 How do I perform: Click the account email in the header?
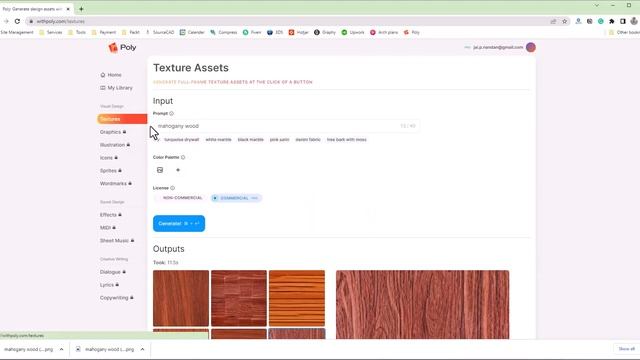(x=498, y=47)
